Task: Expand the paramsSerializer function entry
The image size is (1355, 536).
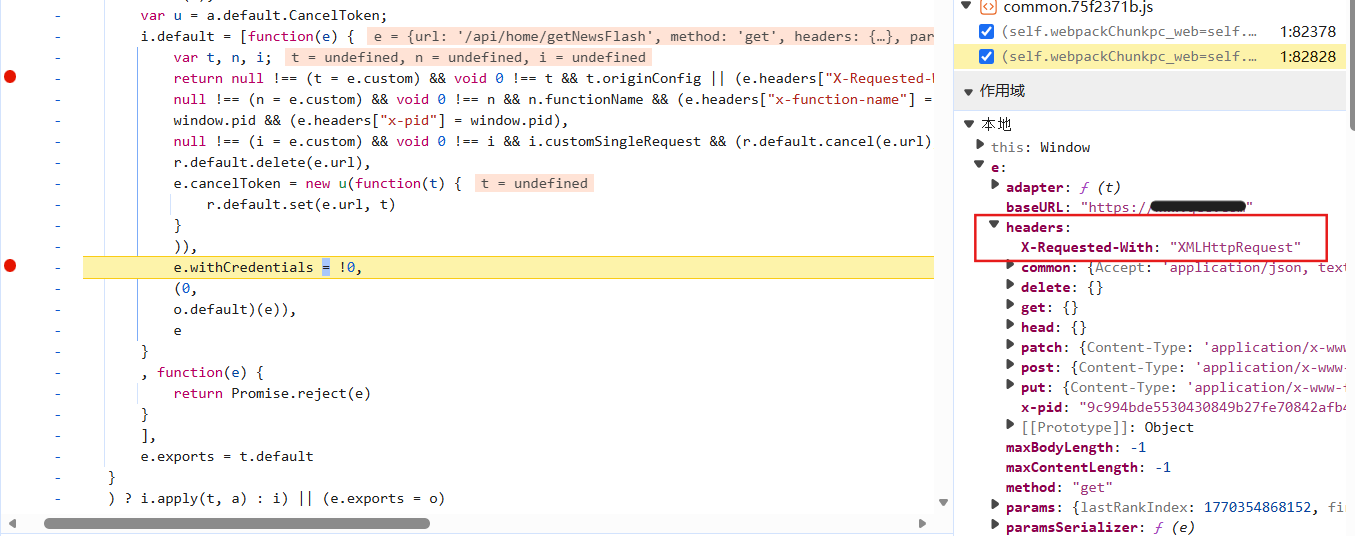Action: 995,526
